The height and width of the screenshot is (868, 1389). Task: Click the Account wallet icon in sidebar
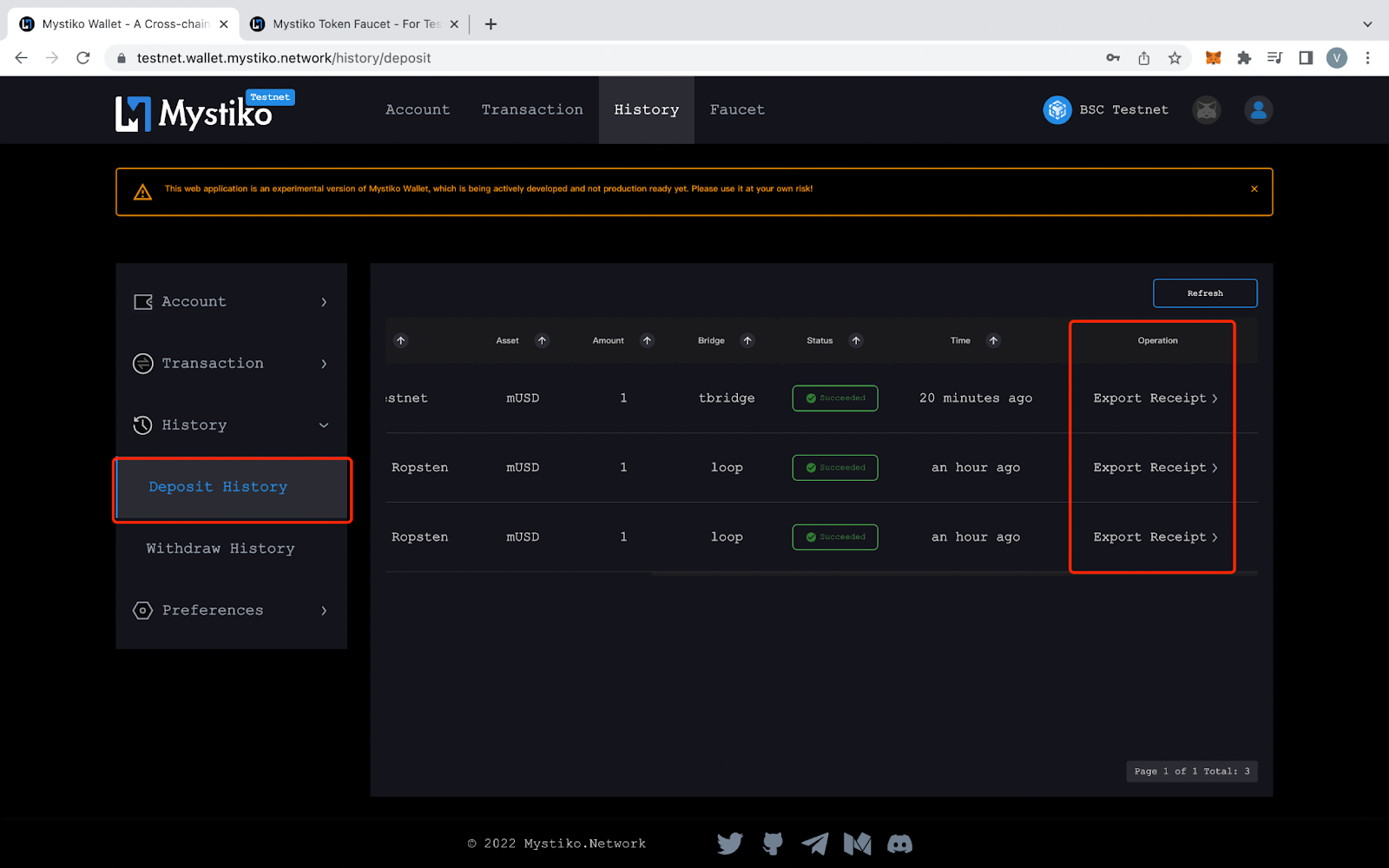point(143,302)
